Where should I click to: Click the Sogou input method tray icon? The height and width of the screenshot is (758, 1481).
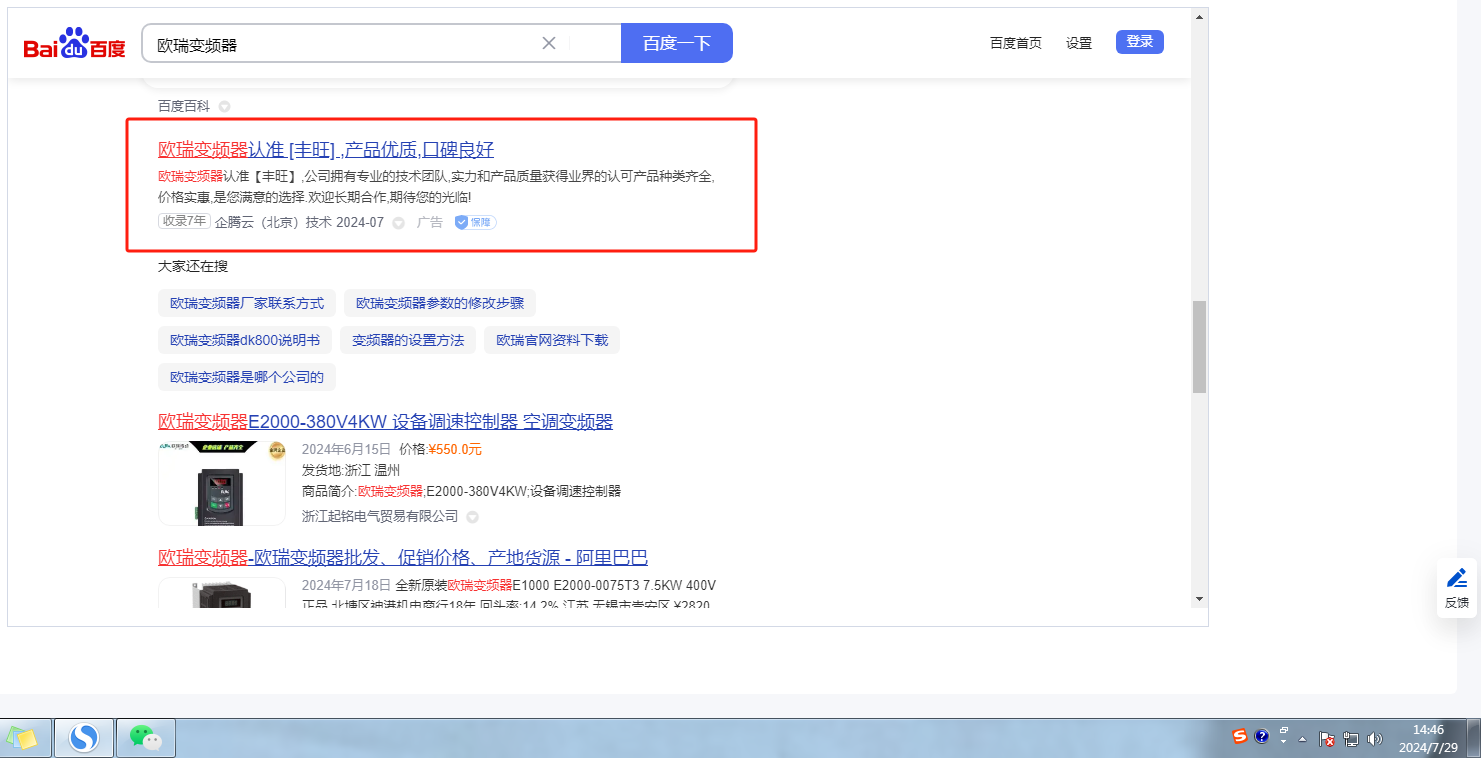1240,736
